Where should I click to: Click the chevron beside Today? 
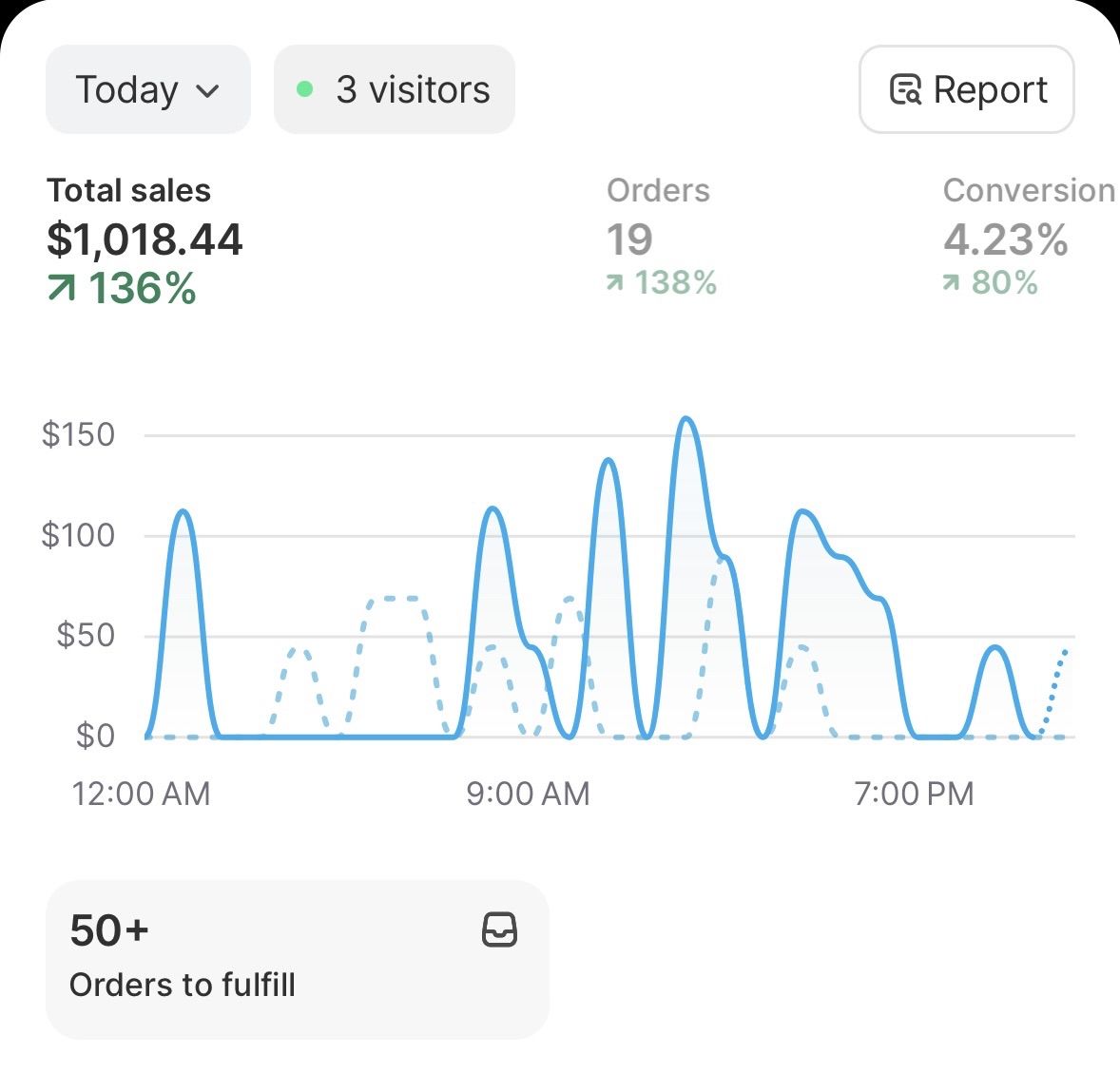coord(207,91)
